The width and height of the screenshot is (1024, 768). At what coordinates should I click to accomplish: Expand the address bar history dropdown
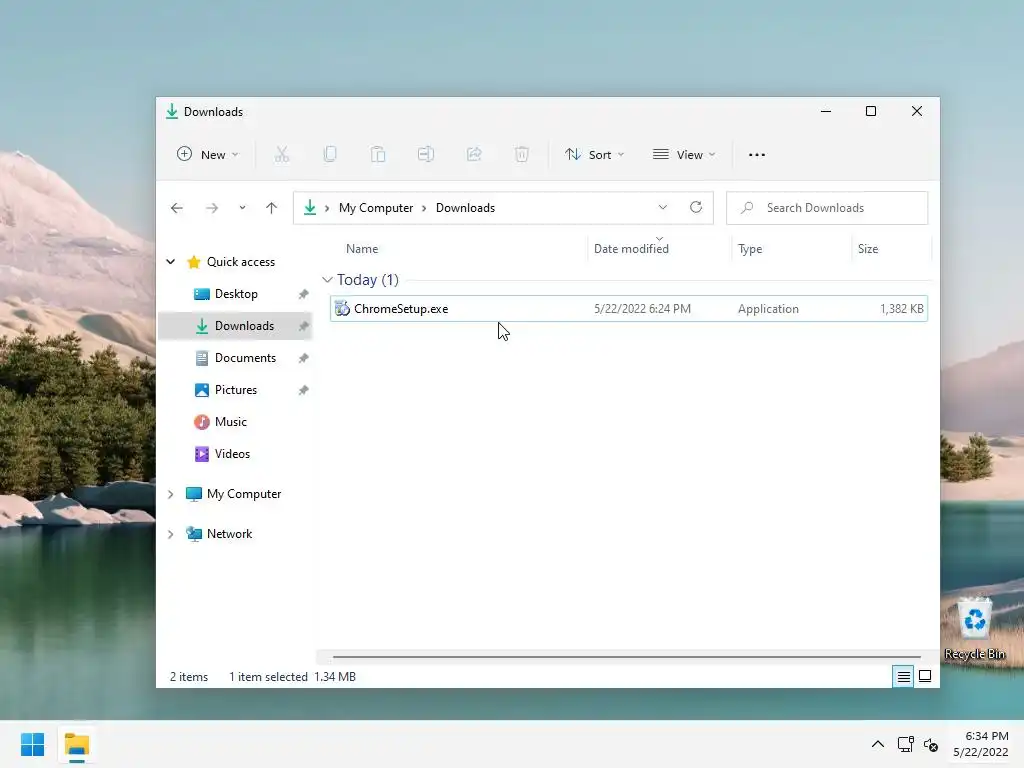pos(663,208)
